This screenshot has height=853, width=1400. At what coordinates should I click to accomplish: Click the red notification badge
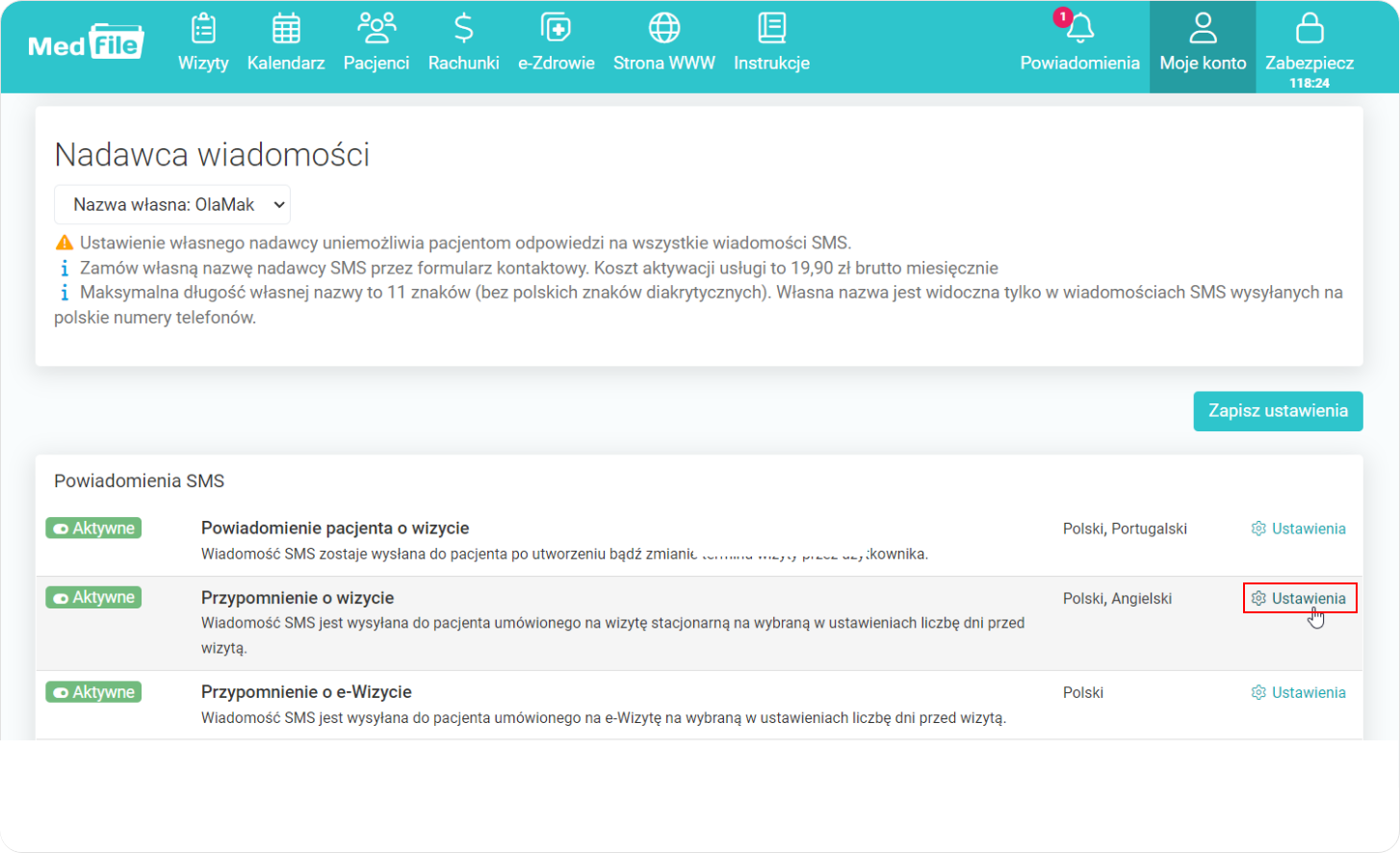pos(1062,16)
